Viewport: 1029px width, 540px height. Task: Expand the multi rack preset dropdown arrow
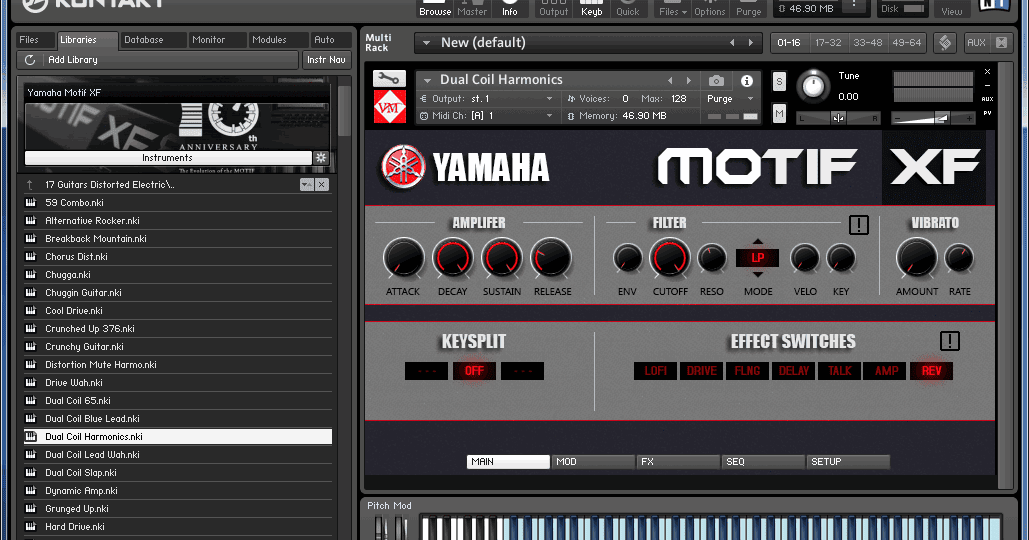click(426, 43)
